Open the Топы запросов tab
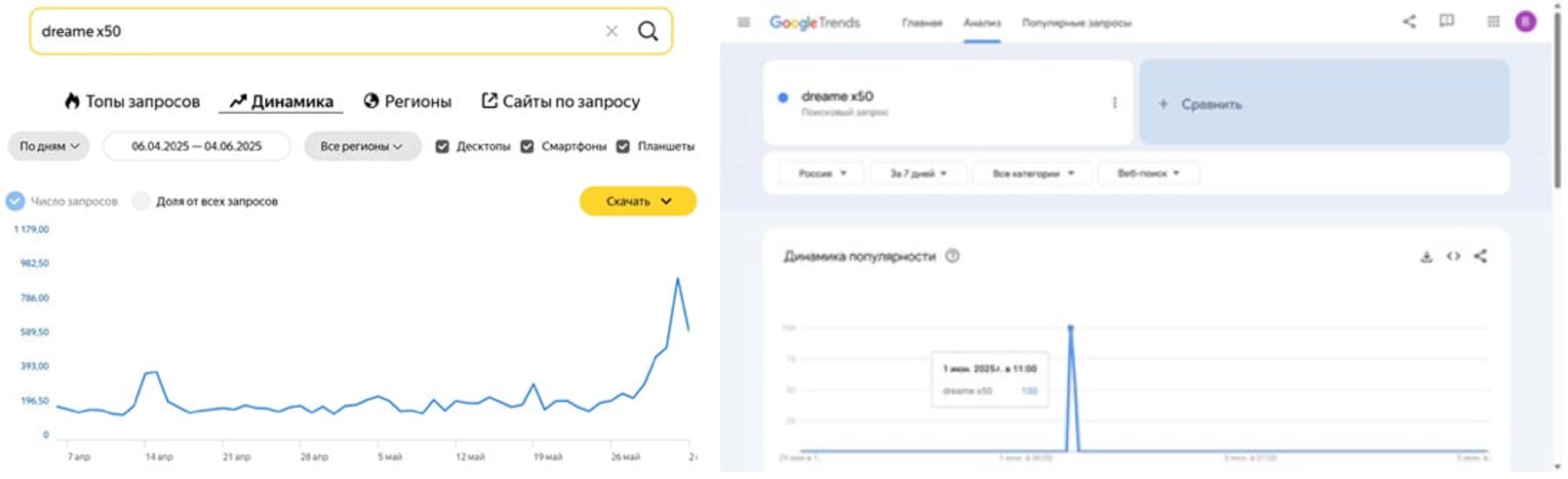 [x=133, y=102]
